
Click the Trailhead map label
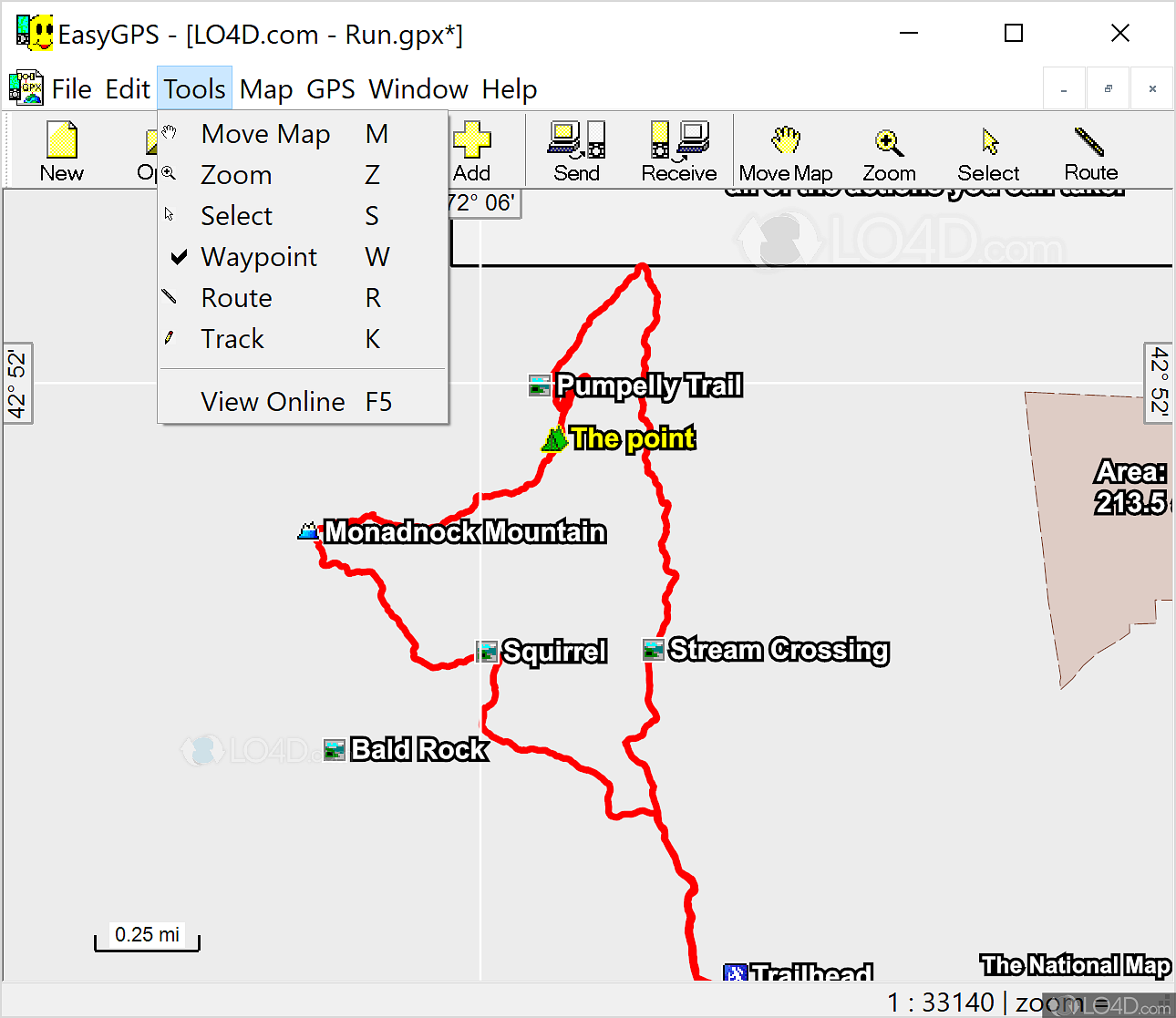click(811, 972)
